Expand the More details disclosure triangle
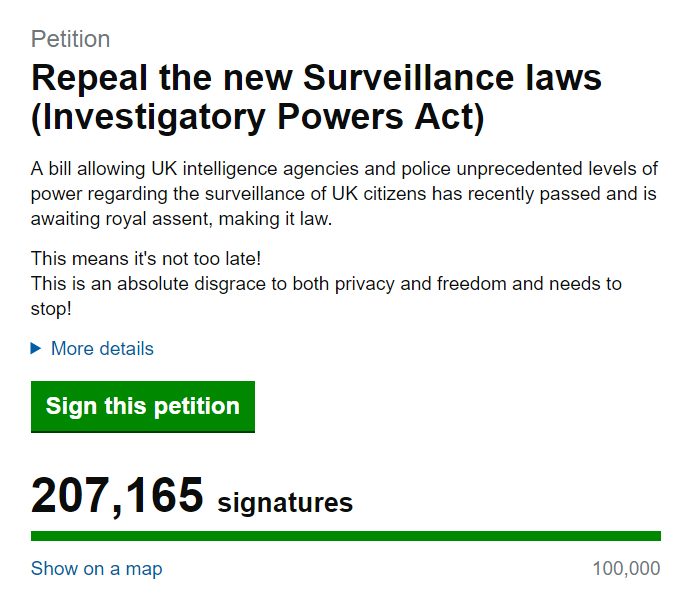 pyautogui.click(x=37, y=349)
